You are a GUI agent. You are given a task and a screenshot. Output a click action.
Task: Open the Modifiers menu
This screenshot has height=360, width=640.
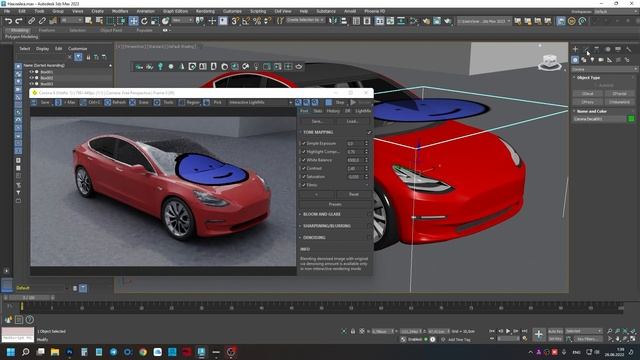tap(120, 11)
